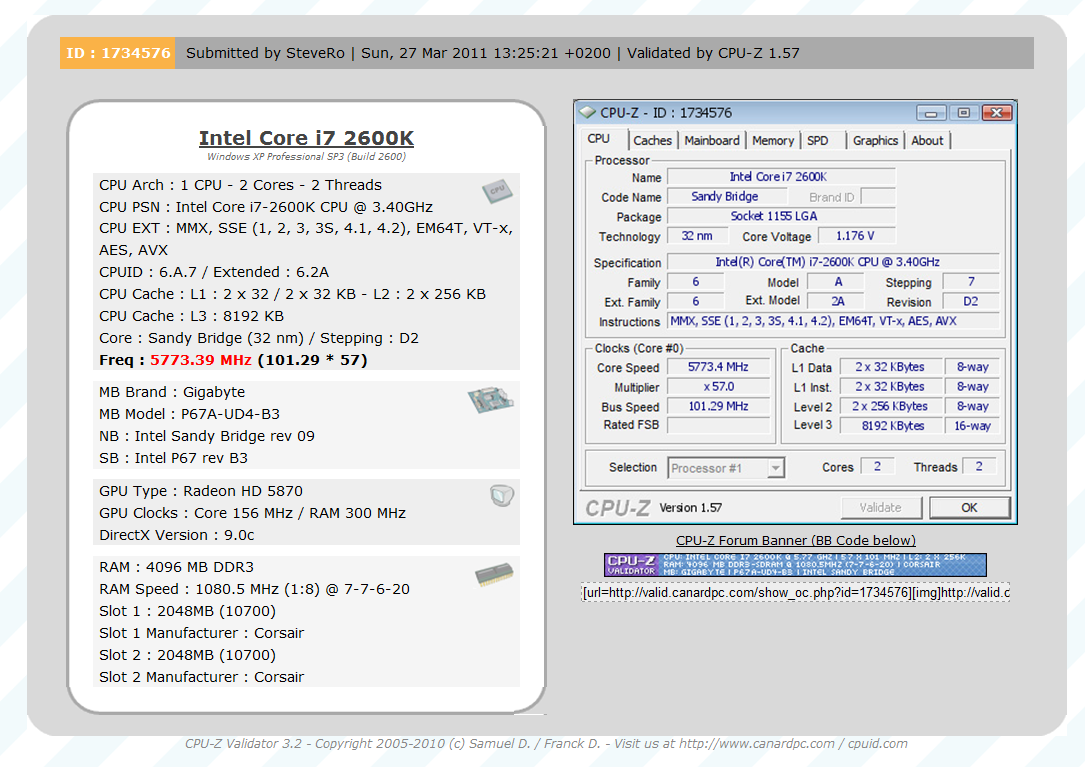Viewport: 1085px width, 767px height.
Task: Click the CPU chip icon beside CPU Arch
Action: click(497, 190)
